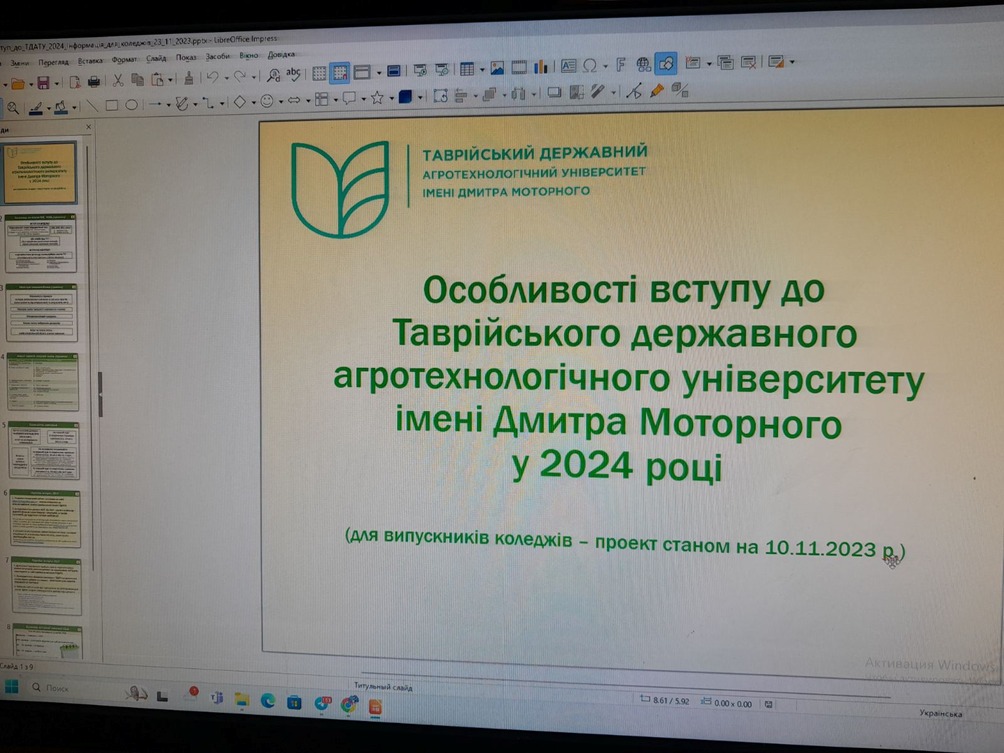1004x753 pixels.
Task: Insert a table
Action: 467,69
